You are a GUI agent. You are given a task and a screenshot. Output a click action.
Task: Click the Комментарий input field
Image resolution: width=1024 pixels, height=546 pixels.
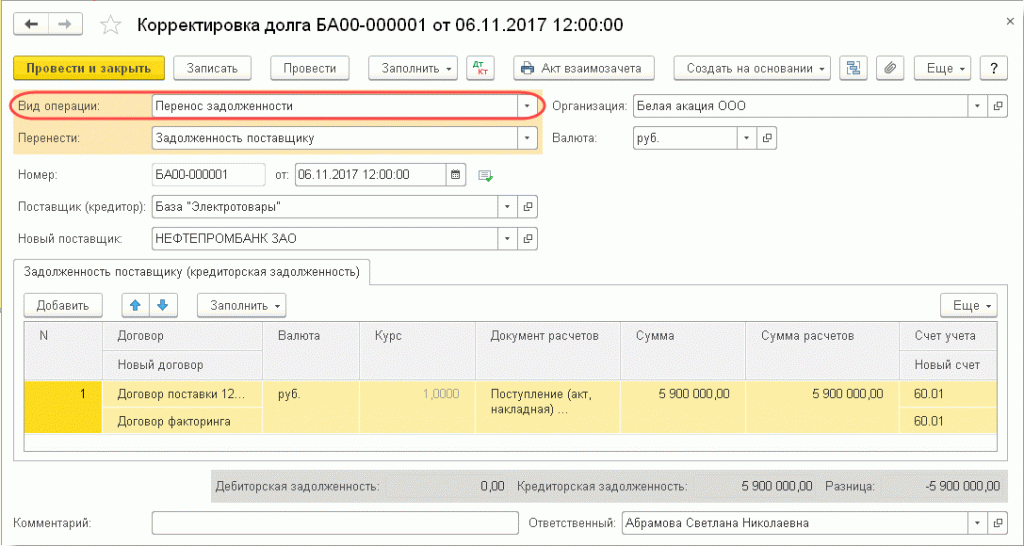point(335,523)
